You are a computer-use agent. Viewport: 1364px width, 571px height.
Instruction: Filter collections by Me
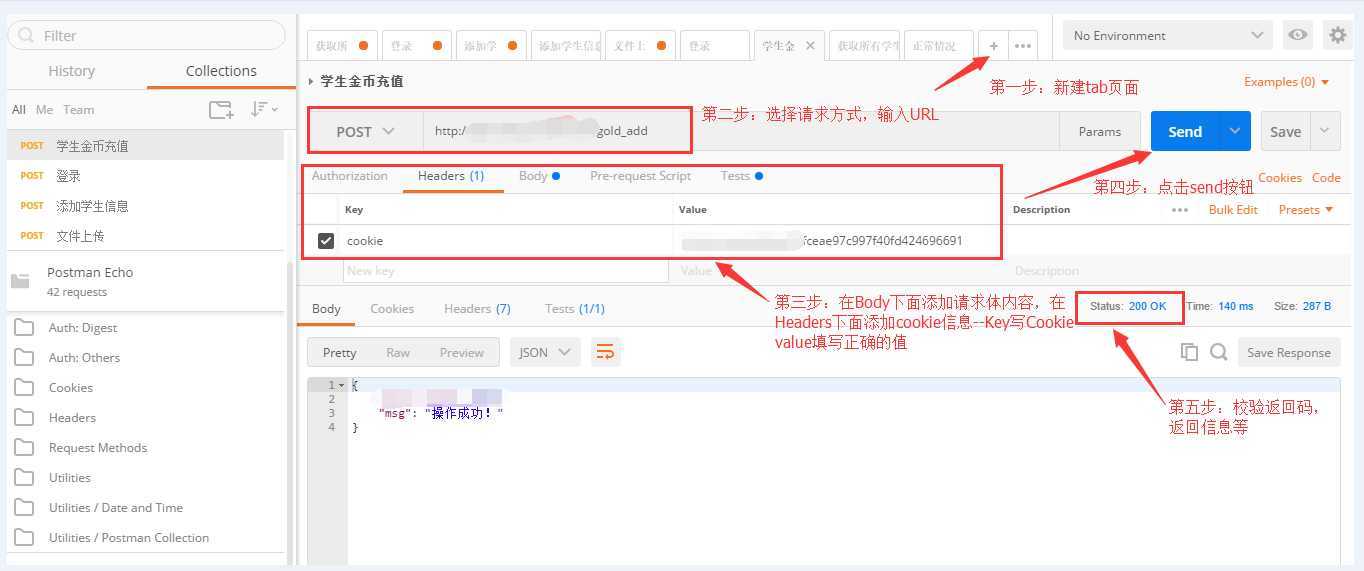pos(44,110)
